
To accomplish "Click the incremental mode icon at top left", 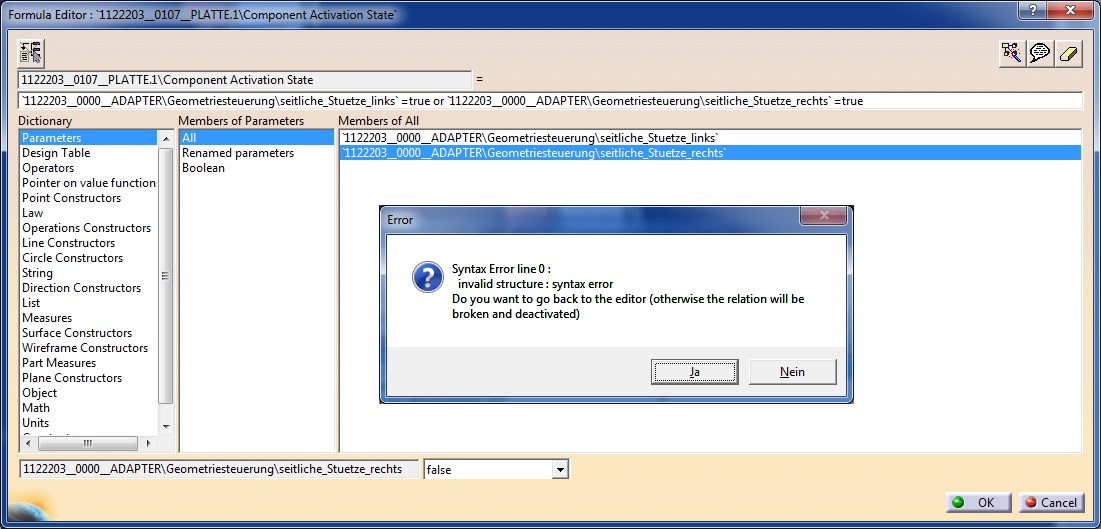I will 31,53.
